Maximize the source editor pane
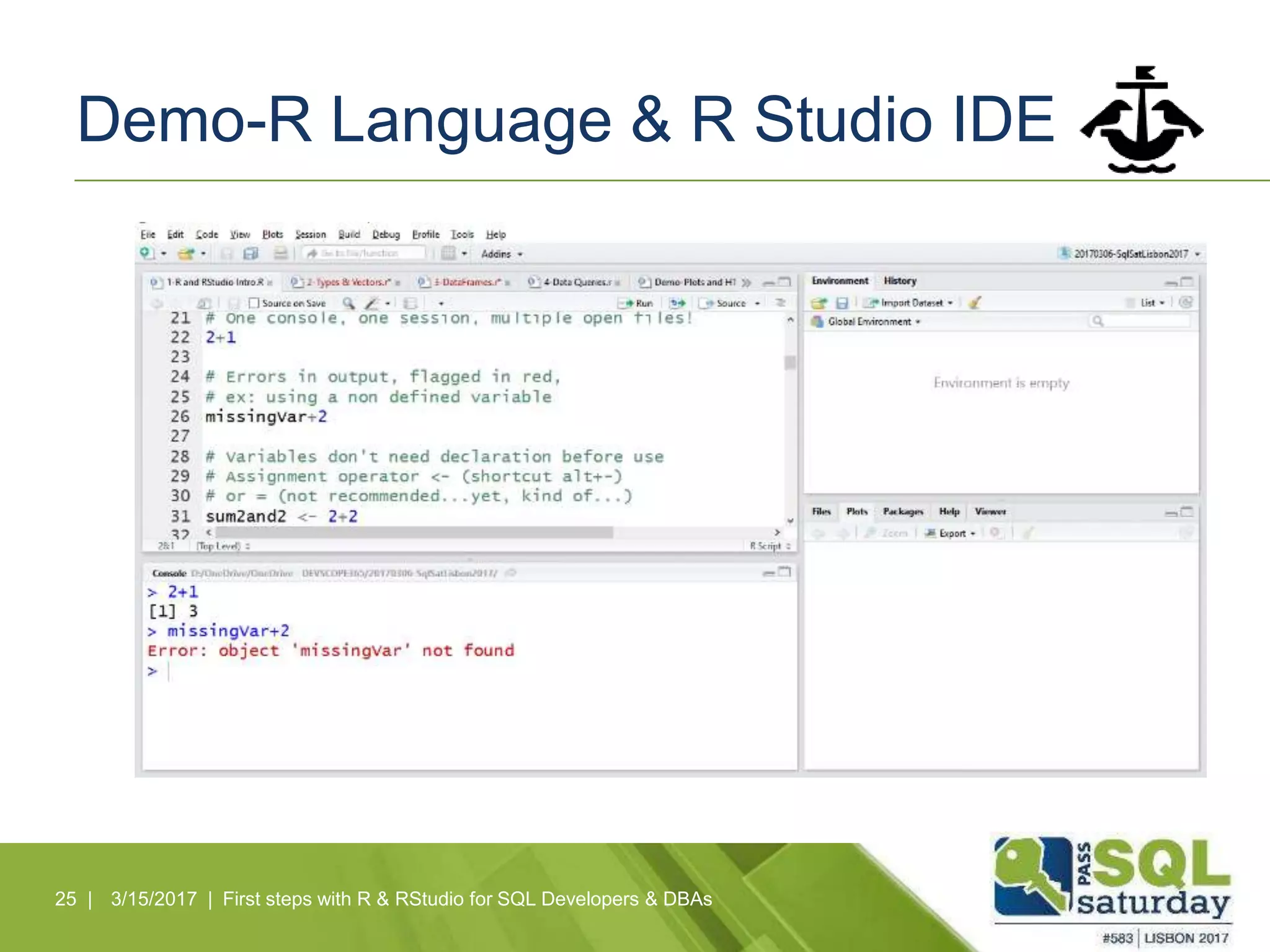The image size is (1270, 952). point(784,282)
